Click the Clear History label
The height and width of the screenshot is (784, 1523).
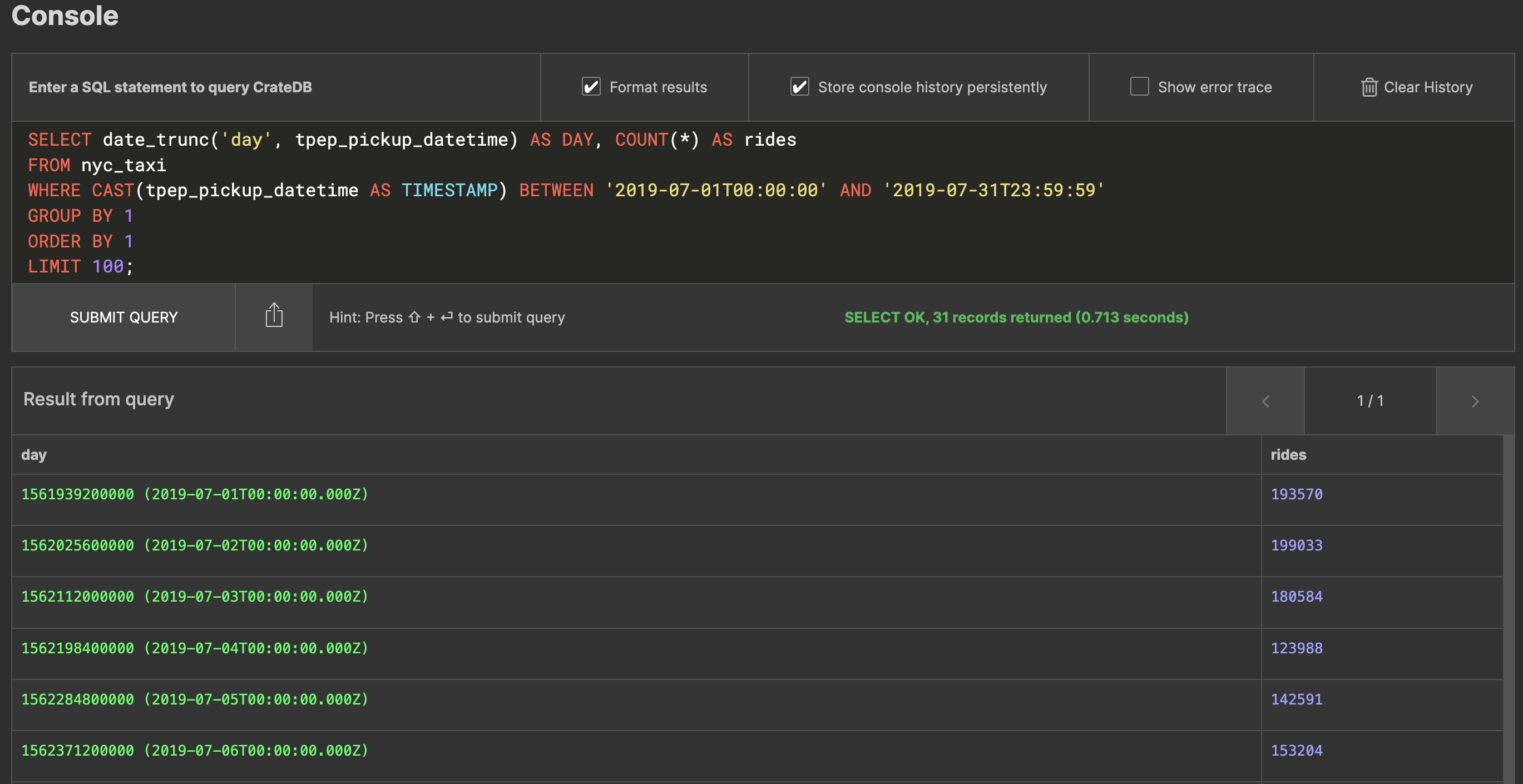coord(1428,87)
